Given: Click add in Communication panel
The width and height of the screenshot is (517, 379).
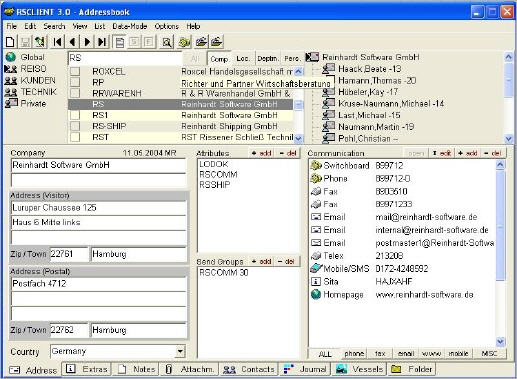Looking at the screenshot, I should click(x=468, y=153).
